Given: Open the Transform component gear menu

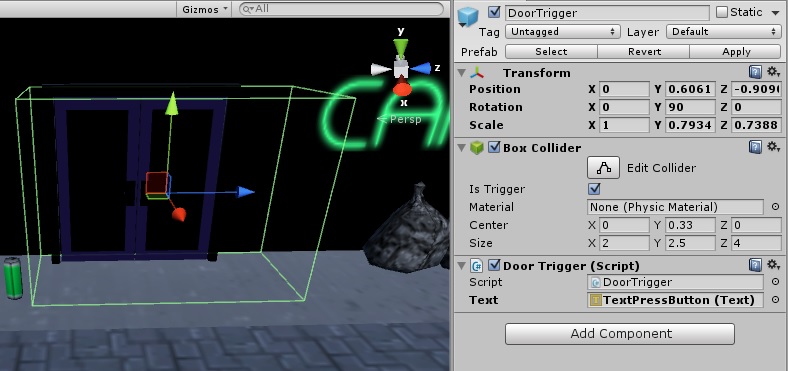Looking at the screenshot, I should [773, 72].
